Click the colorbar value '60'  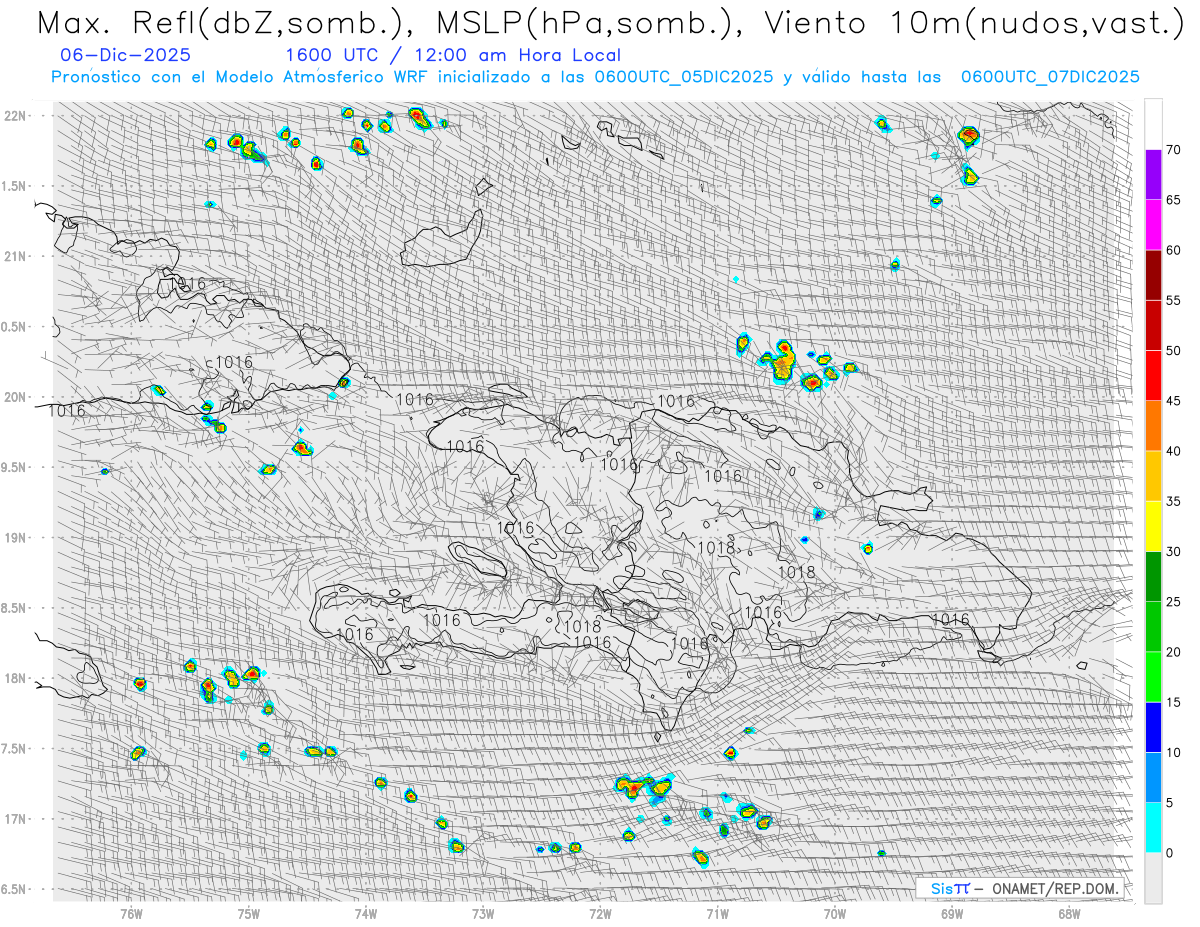[1173, 250]
